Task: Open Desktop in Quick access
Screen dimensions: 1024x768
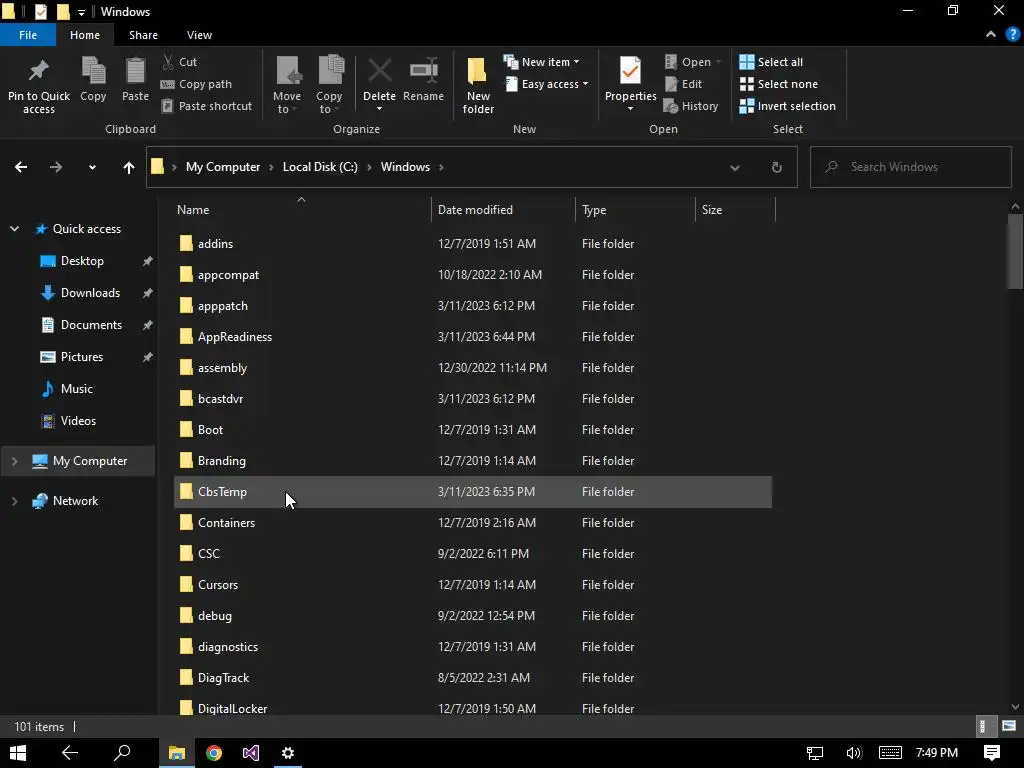Action: coord(82,261)
